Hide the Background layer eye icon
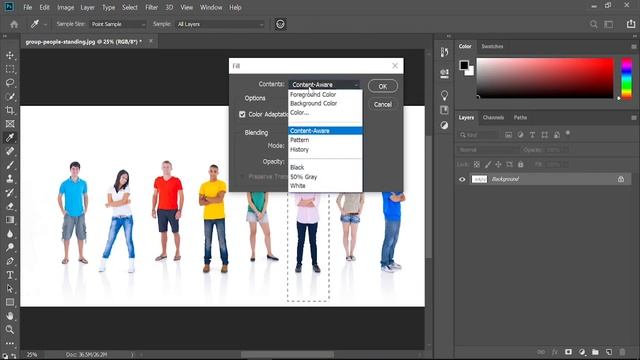 click(x=462, y=179)
